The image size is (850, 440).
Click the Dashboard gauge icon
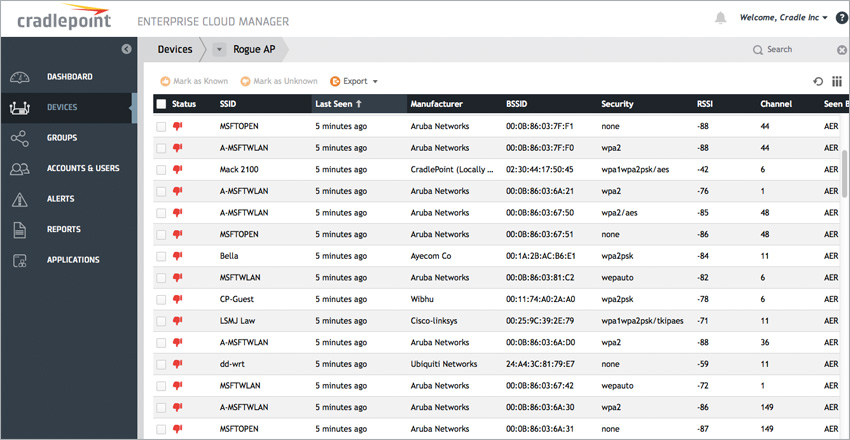tap(20, 77)
